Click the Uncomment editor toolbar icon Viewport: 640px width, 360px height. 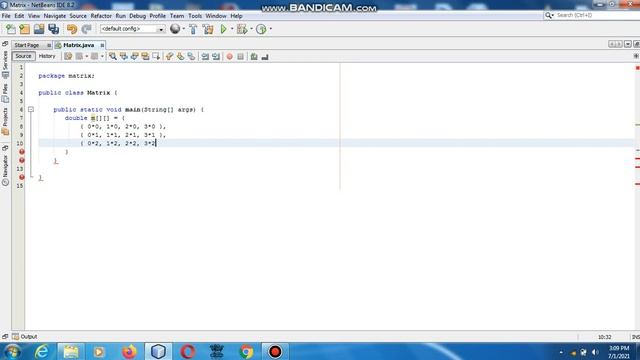pos(265,57)
